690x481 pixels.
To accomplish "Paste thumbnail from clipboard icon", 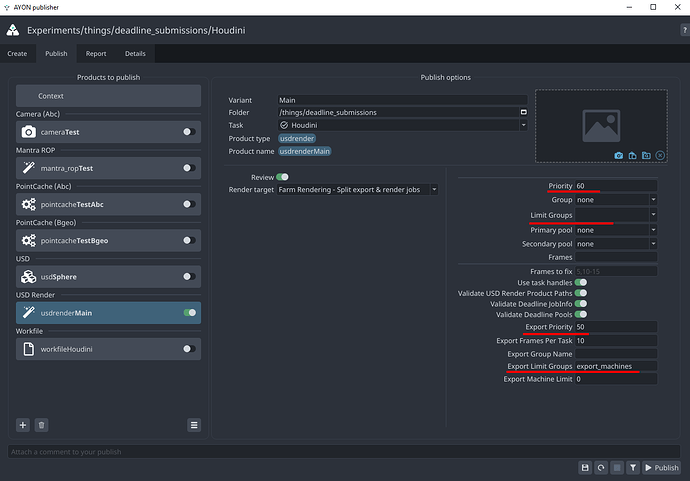I will pyautogui.click(x=632, y=155).
